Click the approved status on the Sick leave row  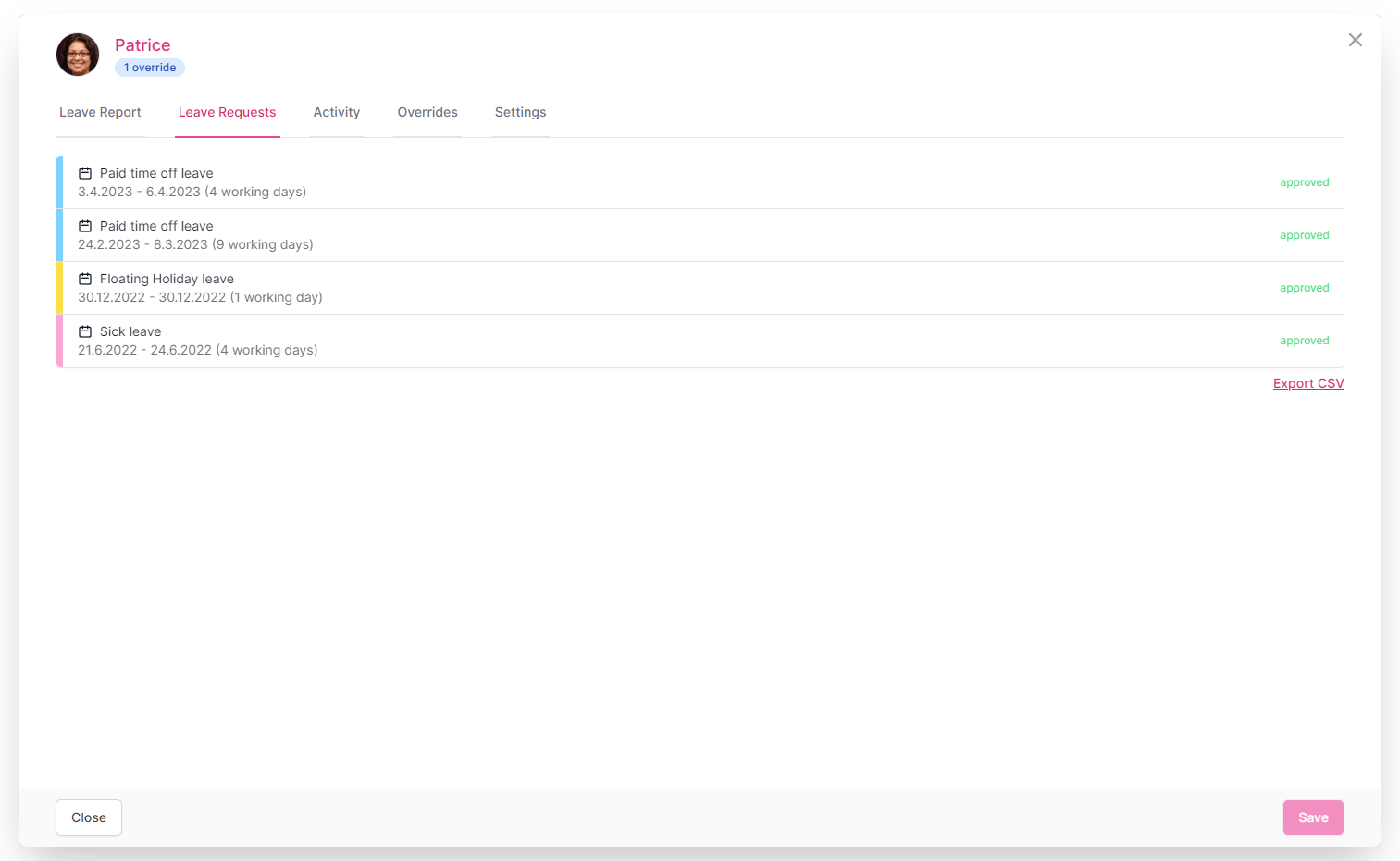pos(1304,341)
